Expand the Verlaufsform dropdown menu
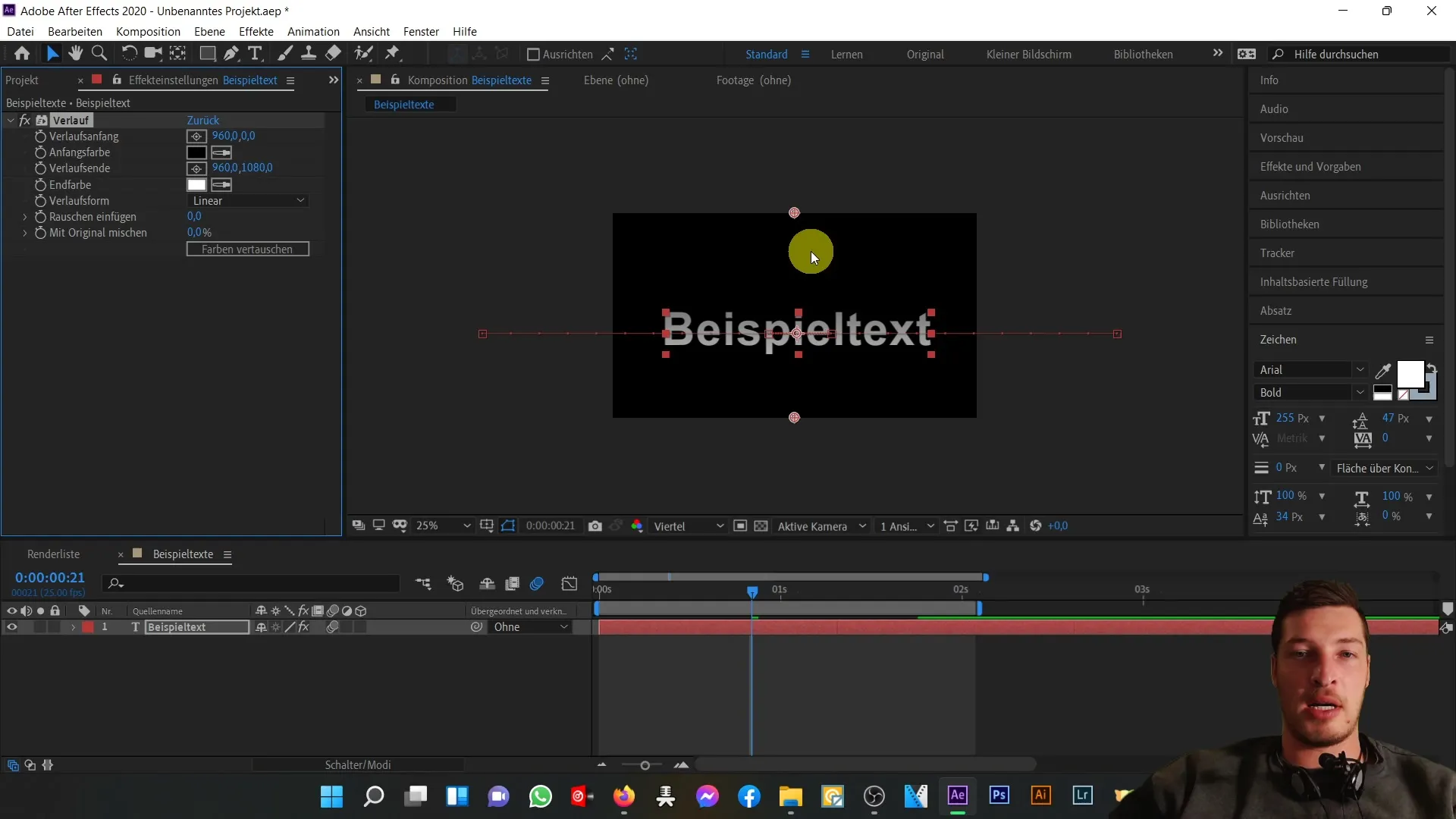The height and width of the screenshot is (819, 1456). [x=247, y=200]
